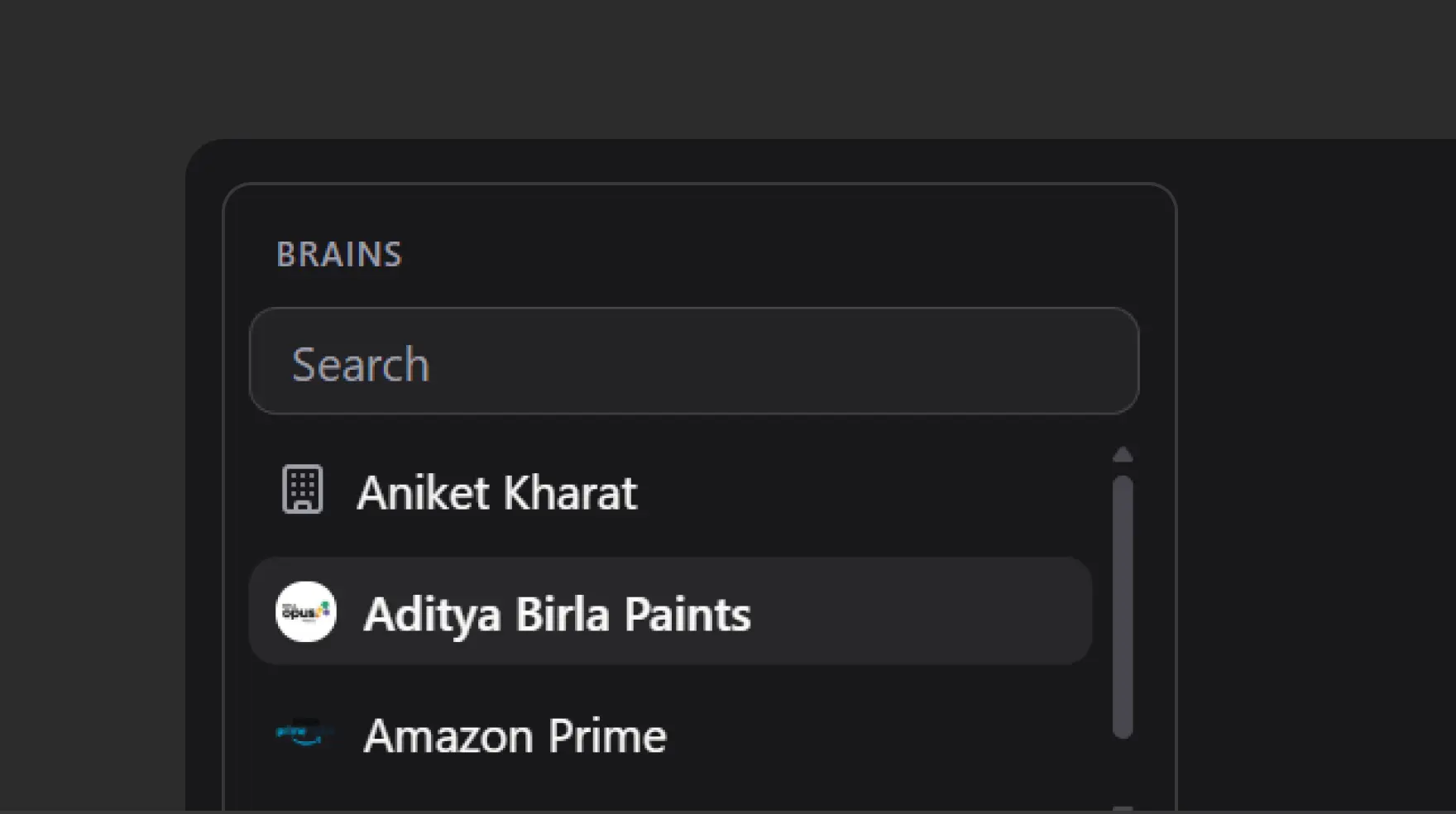This screenshot has height=814, width=1456.
Task: Click the highlighted Aditya Birla Paints row
Action: 670,612
